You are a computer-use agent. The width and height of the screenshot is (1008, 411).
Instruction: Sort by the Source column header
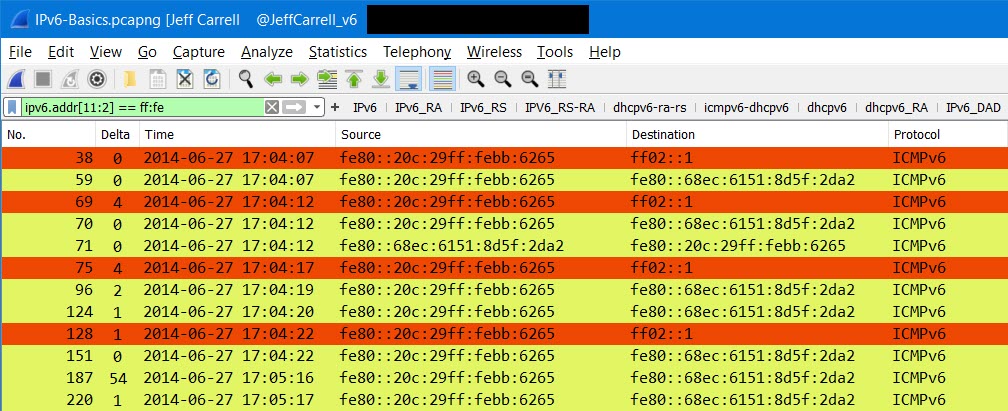(x=481, y=135)
